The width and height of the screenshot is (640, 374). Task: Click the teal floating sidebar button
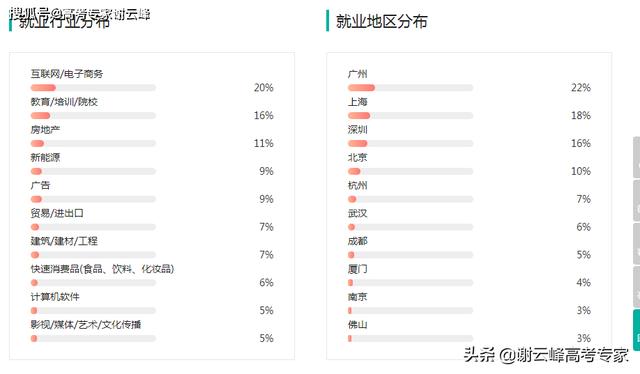[637, 330]
